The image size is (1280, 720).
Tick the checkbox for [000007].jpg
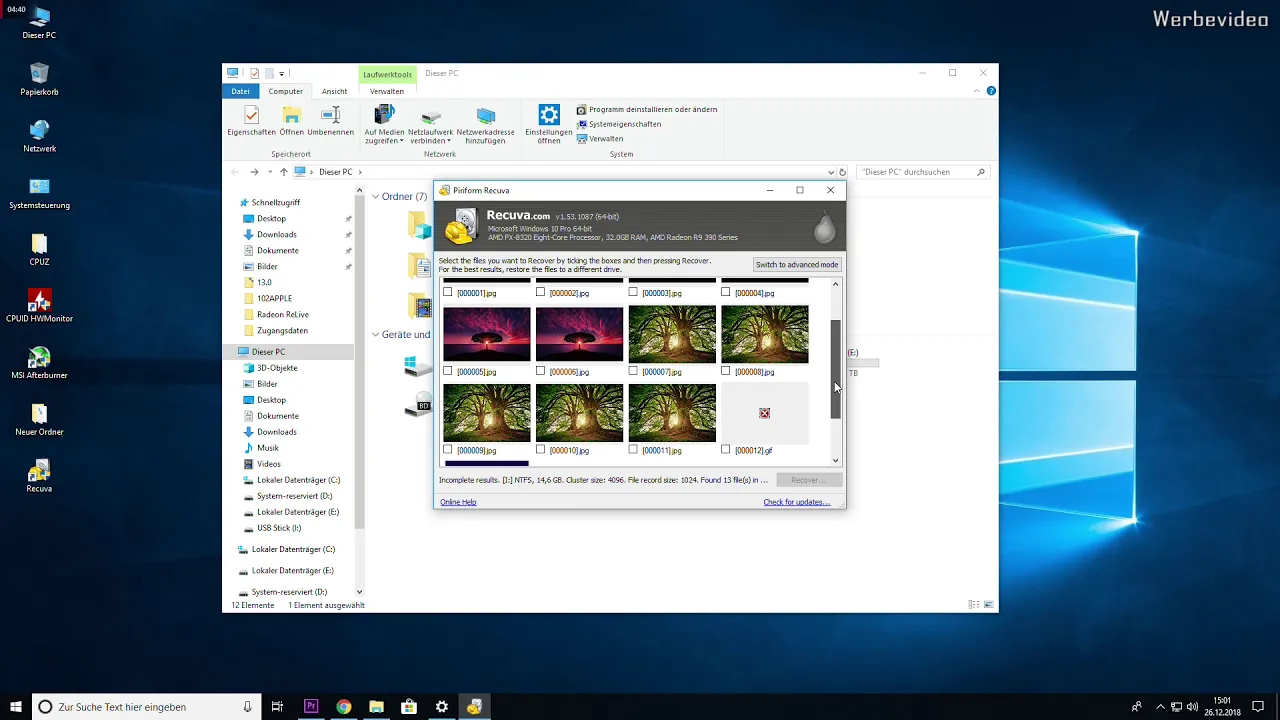point(634,371)
